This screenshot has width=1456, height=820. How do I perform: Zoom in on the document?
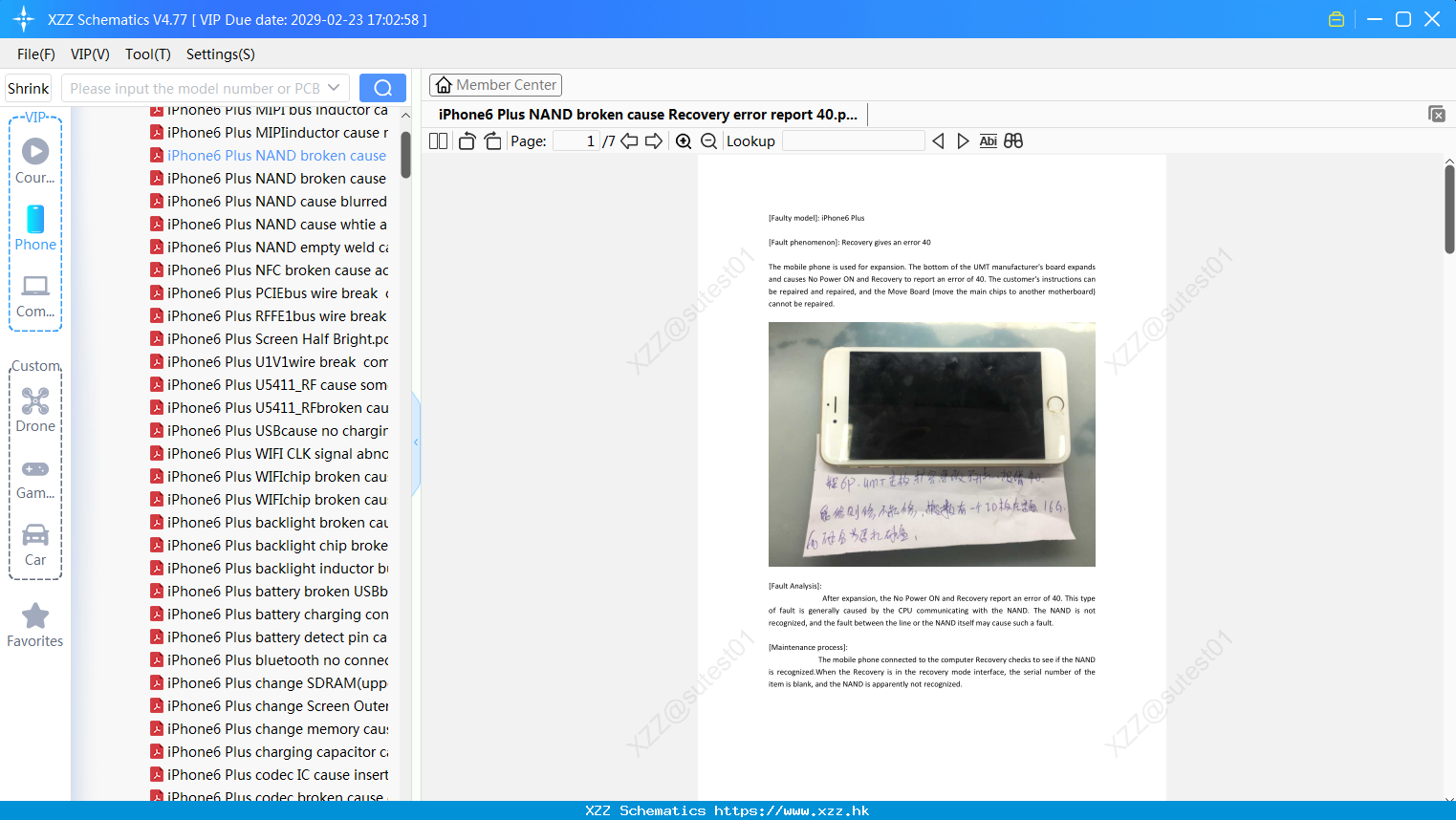click(684, 141)
